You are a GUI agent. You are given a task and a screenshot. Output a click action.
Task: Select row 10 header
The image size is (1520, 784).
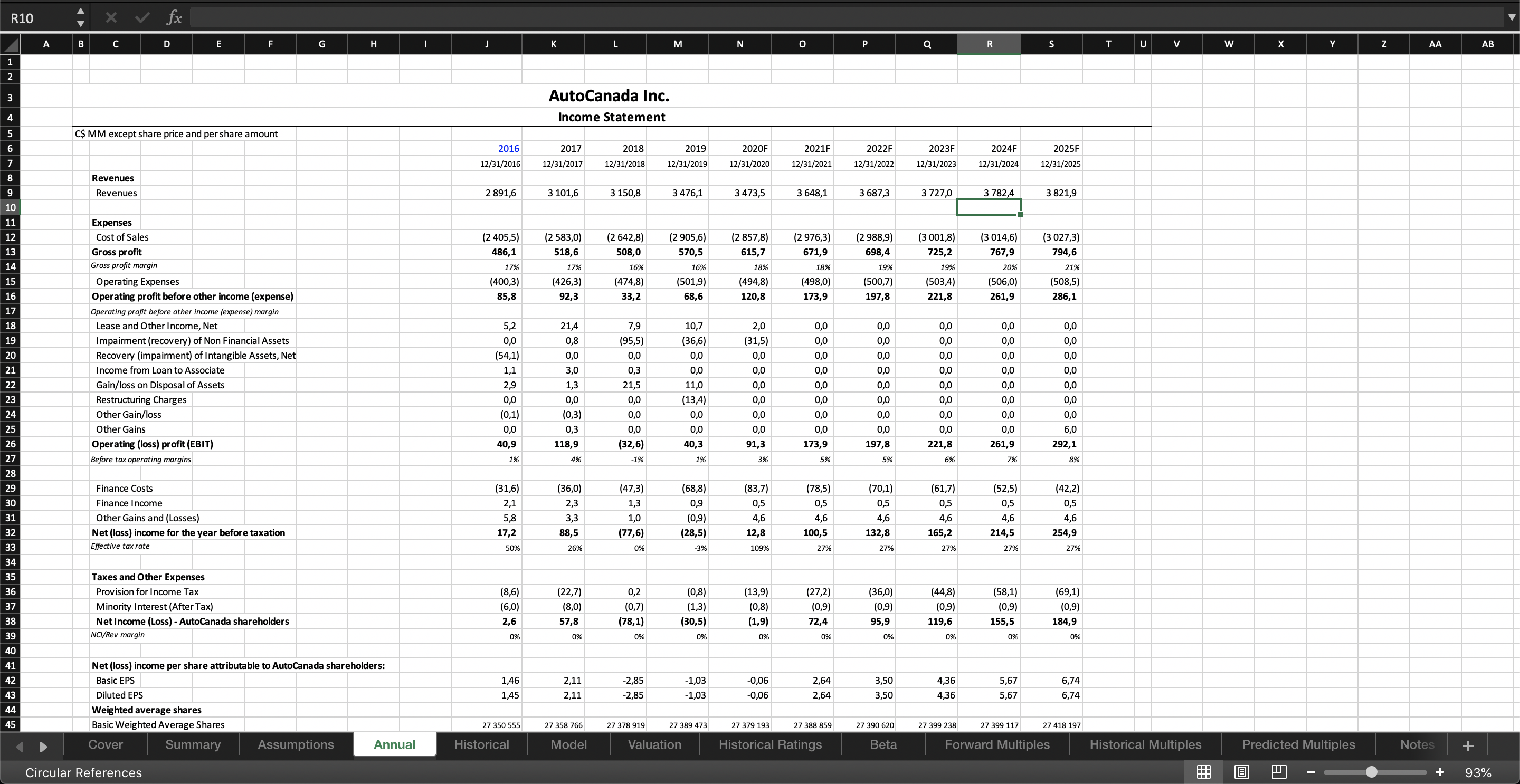(10, 208)
